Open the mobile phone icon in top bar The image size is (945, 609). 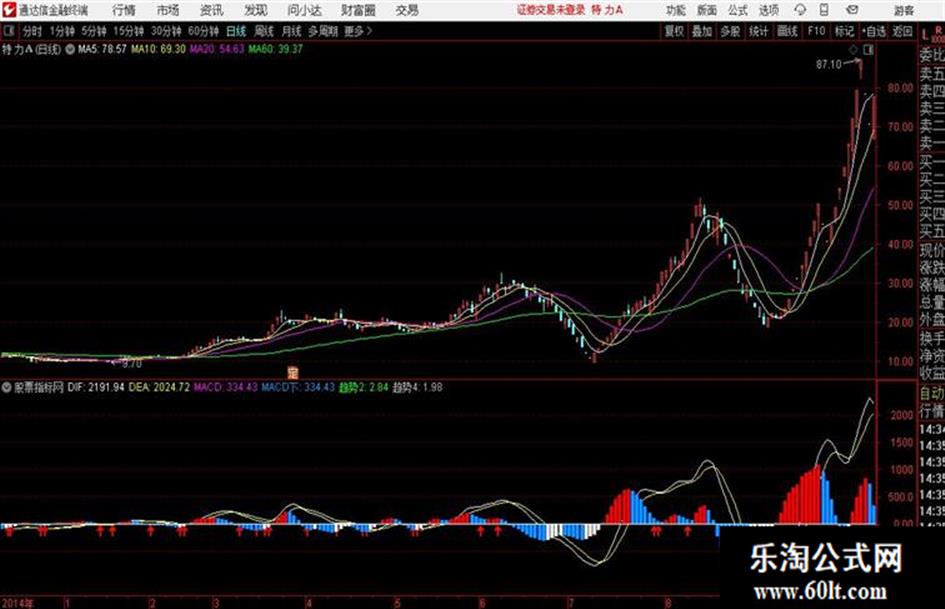(x=824, y=10)
